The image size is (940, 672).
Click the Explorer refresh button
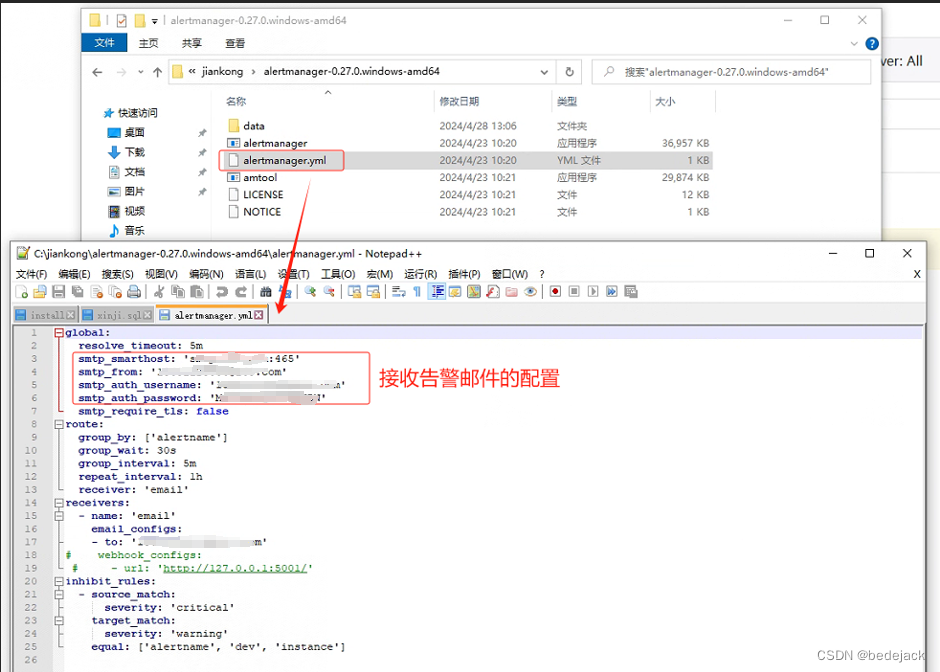[x=569, y=72]
